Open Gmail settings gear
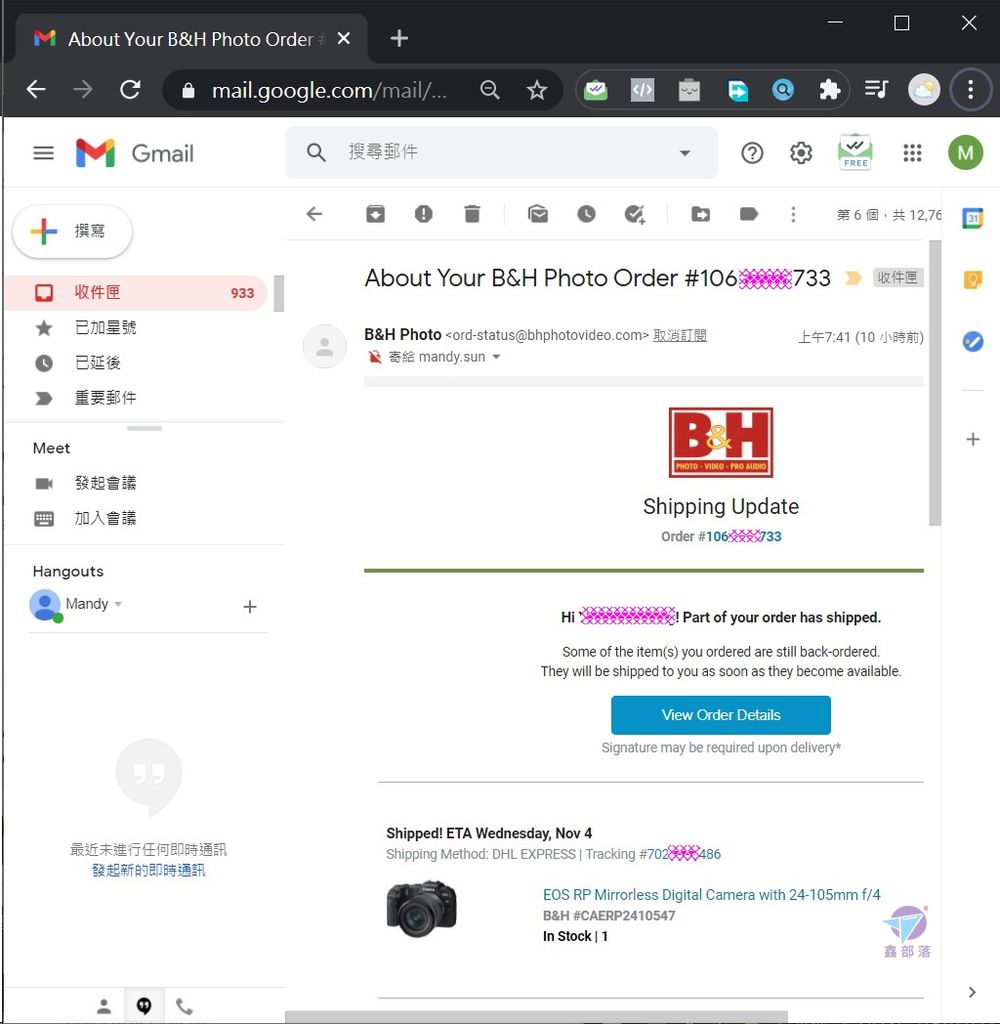 tap(801, 153)
